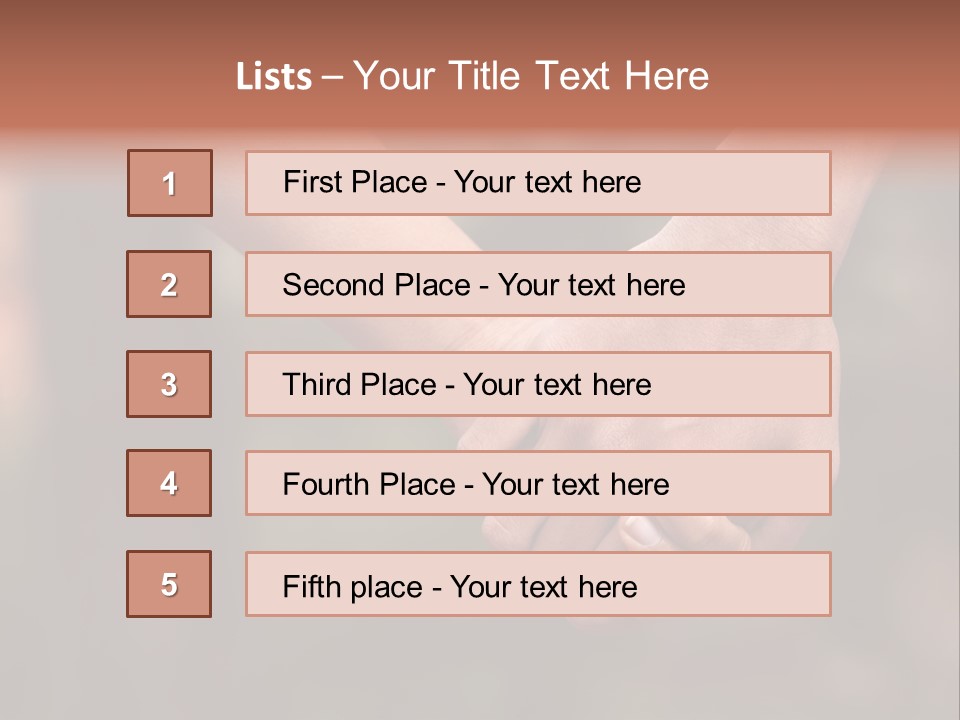Image resolution: width=960 pixels, height=720 pixels.
Task: Select the Second Place text box
Action: coord(538,284)
